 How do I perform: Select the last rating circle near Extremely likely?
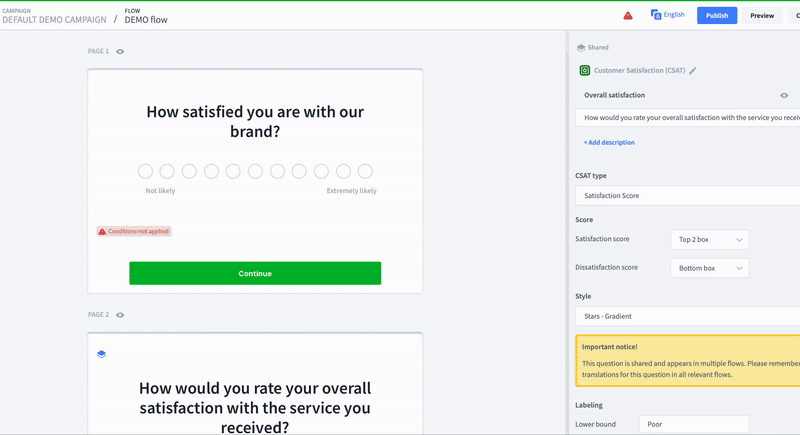click(x=365, y=171)
